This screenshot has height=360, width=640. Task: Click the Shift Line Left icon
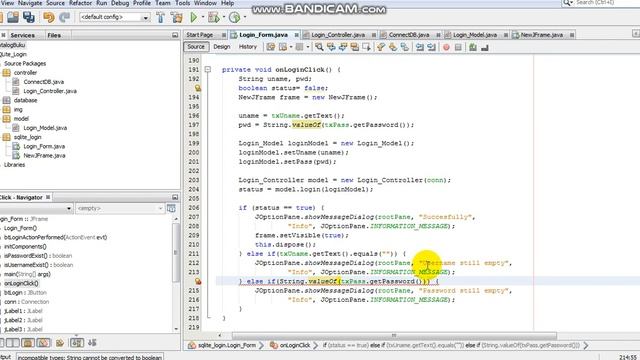420,47
